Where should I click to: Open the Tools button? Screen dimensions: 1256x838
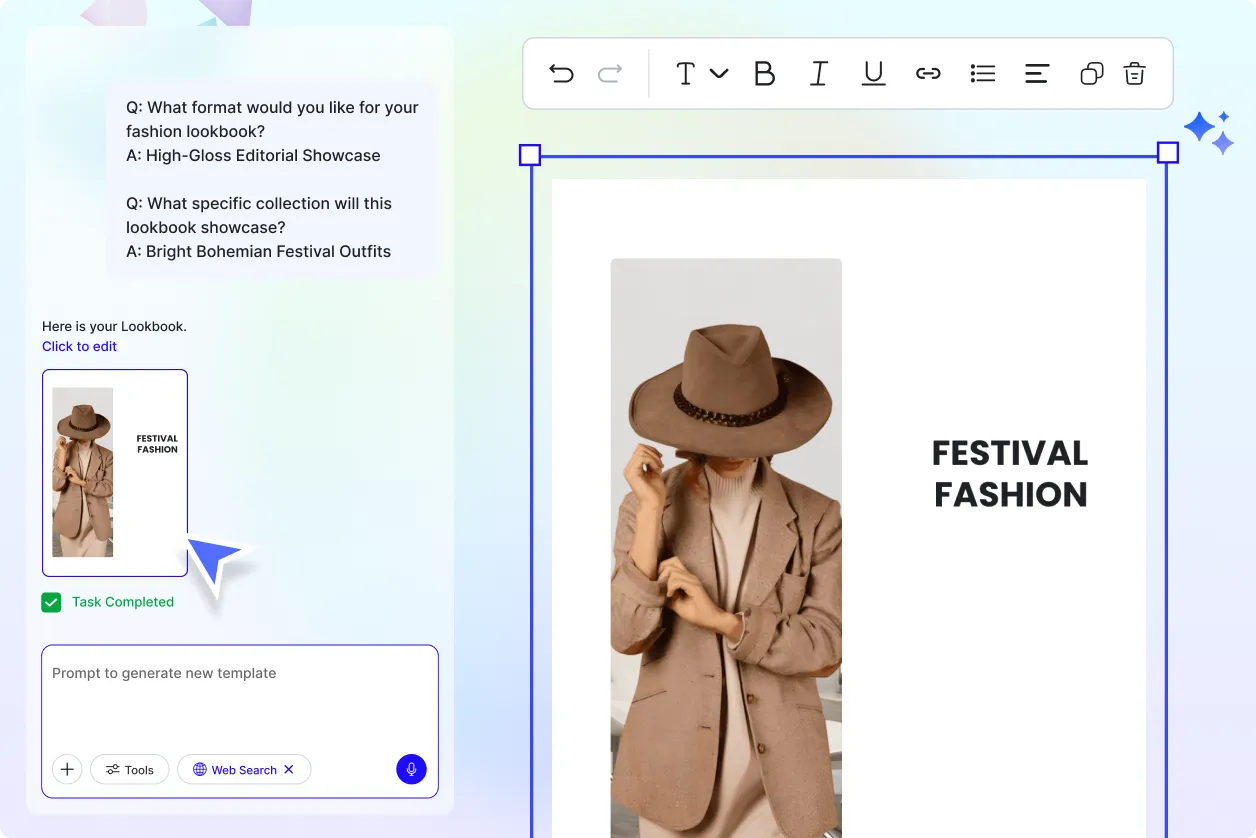coord(130,769)
